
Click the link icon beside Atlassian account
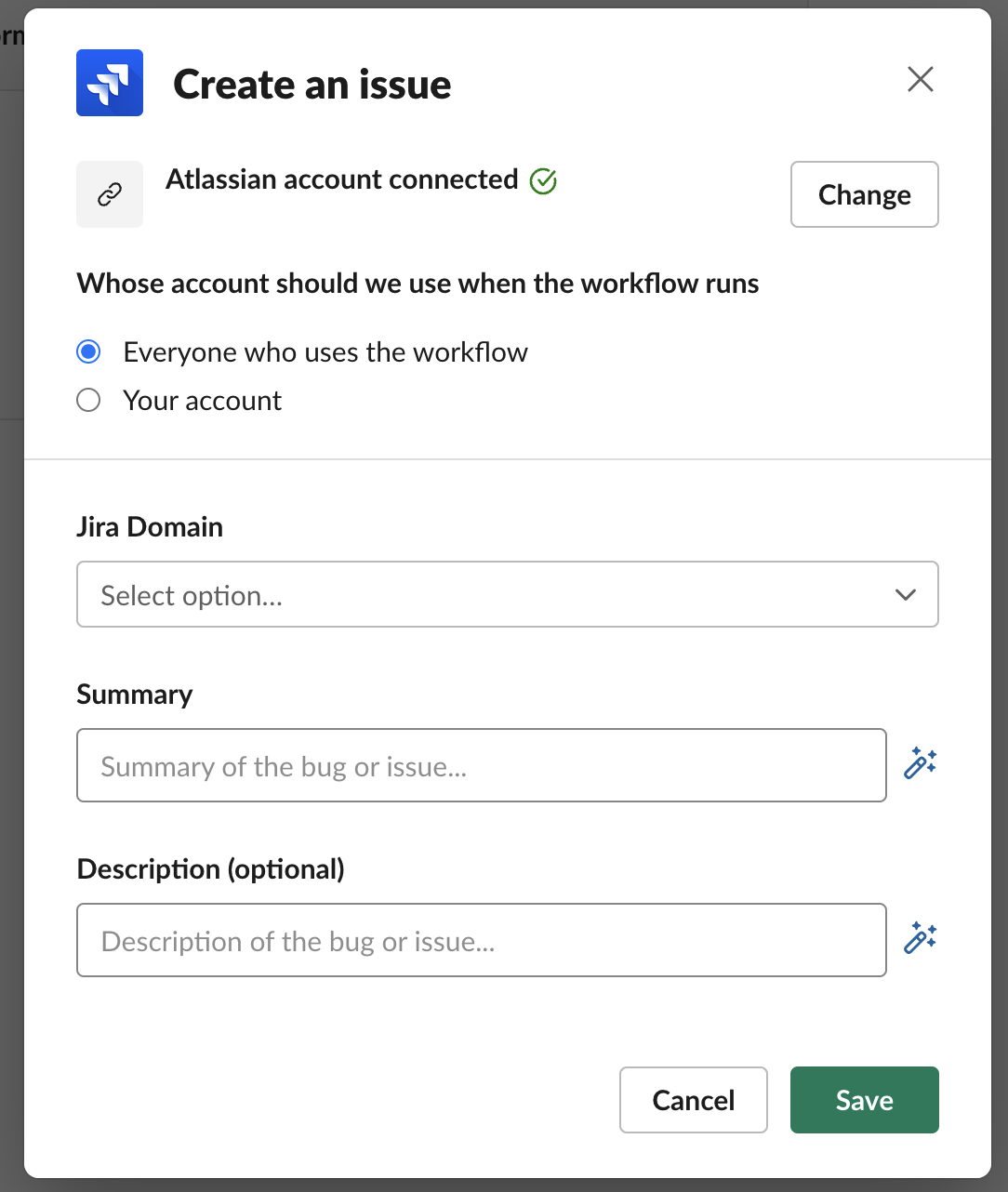tap(110, 194)
